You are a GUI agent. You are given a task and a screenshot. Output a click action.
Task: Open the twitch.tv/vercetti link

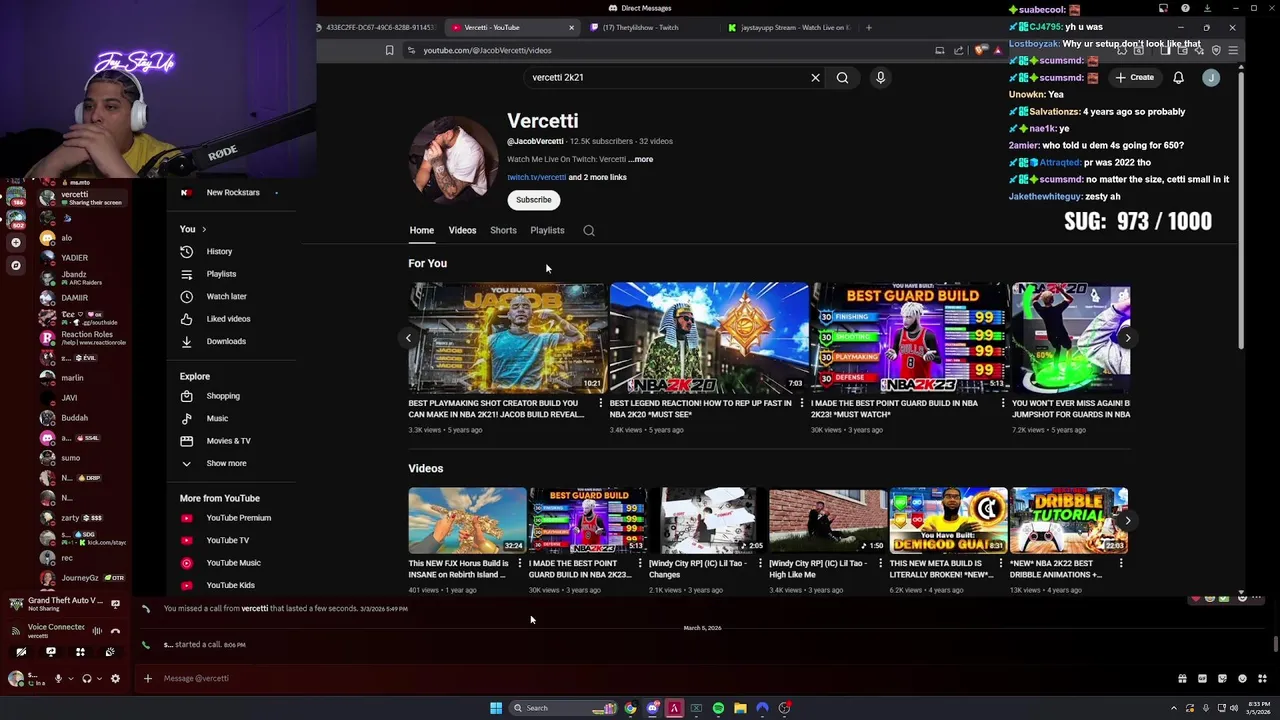pos(536,177)
